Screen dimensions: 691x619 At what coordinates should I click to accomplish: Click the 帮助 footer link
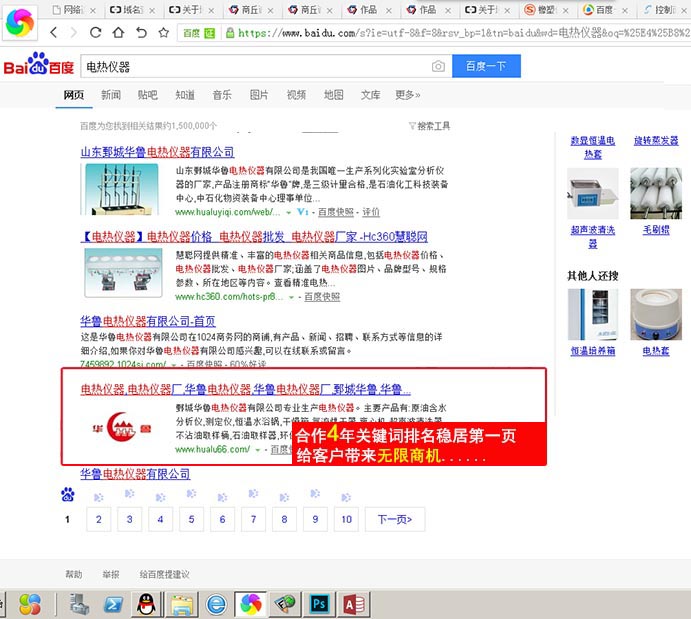74,574
